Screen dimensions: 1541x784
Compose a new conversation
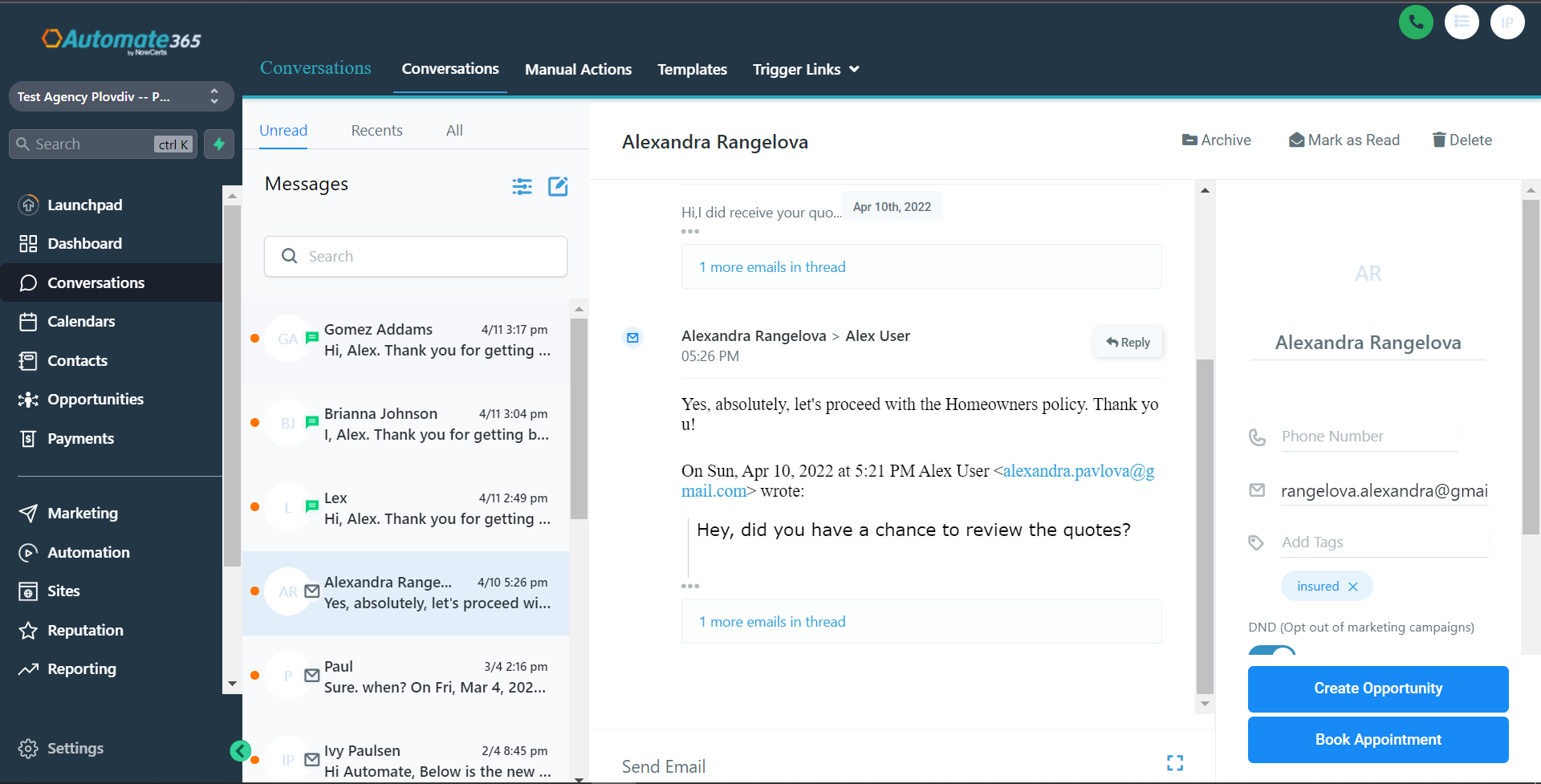tap(559, 185)
